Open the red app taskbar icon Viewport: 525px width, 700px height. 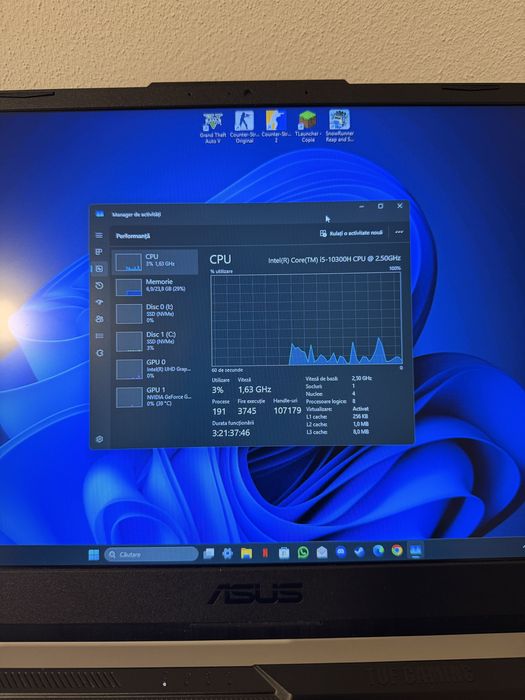point(265,553)
